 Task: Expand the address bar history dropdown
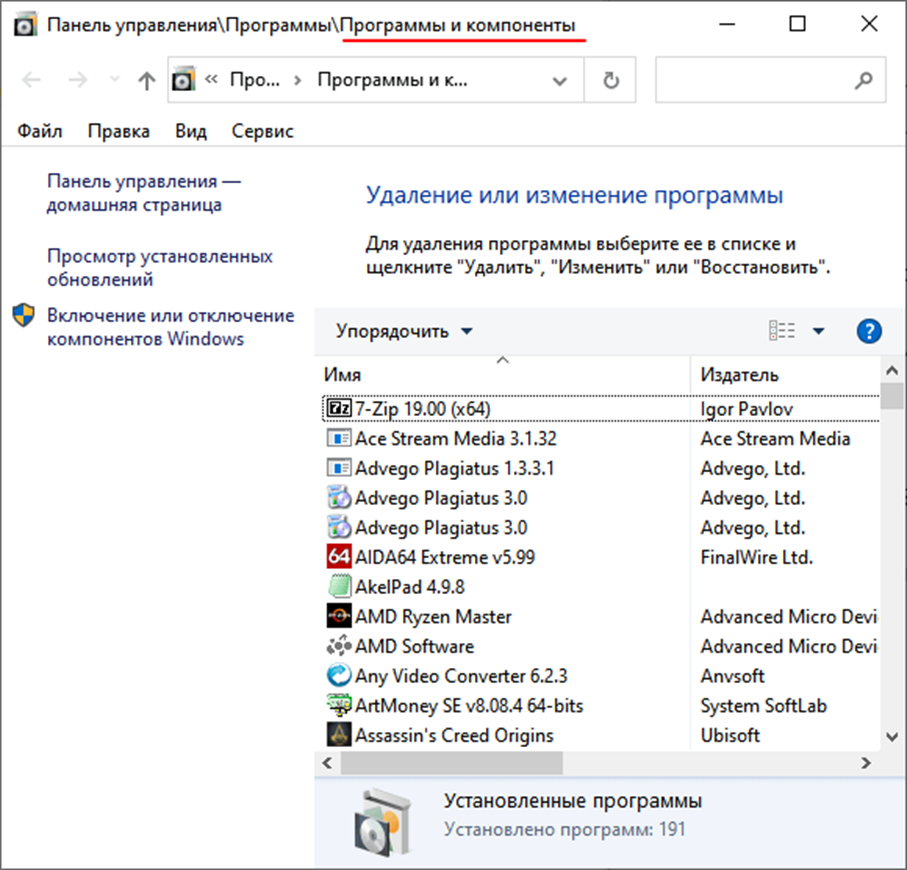[559, 80]
